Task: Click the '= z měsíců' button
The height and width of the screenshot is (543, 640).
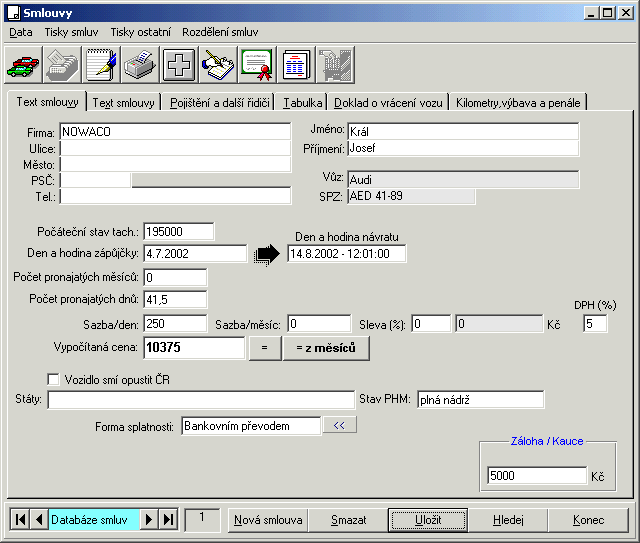Action: 326,348
